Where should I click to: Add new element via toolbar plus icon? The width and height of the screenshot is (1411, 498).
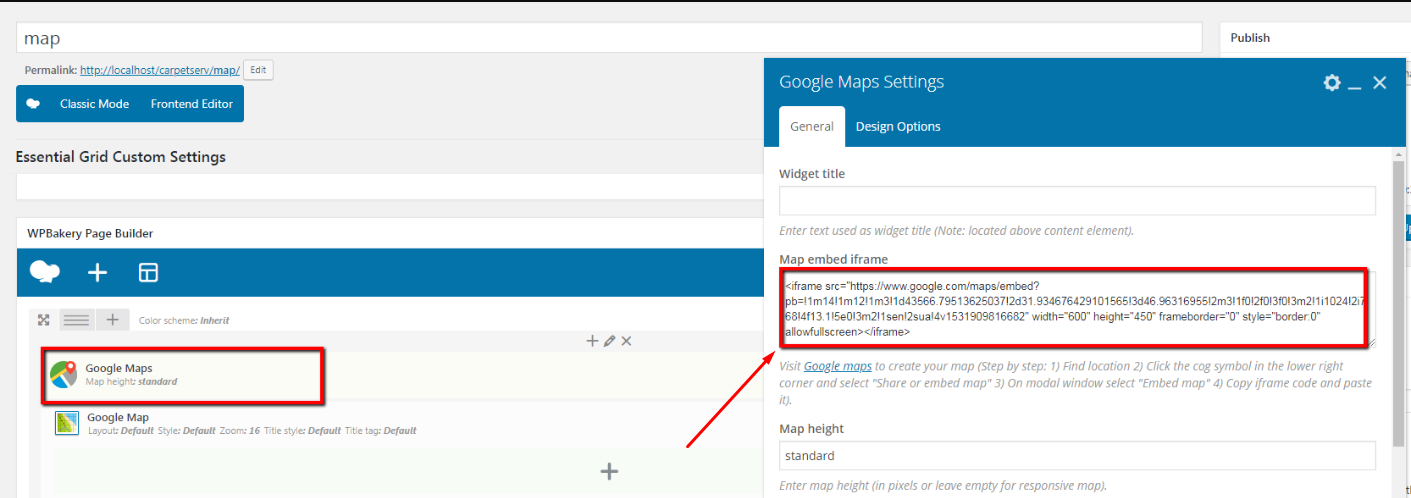pos(97,272)
